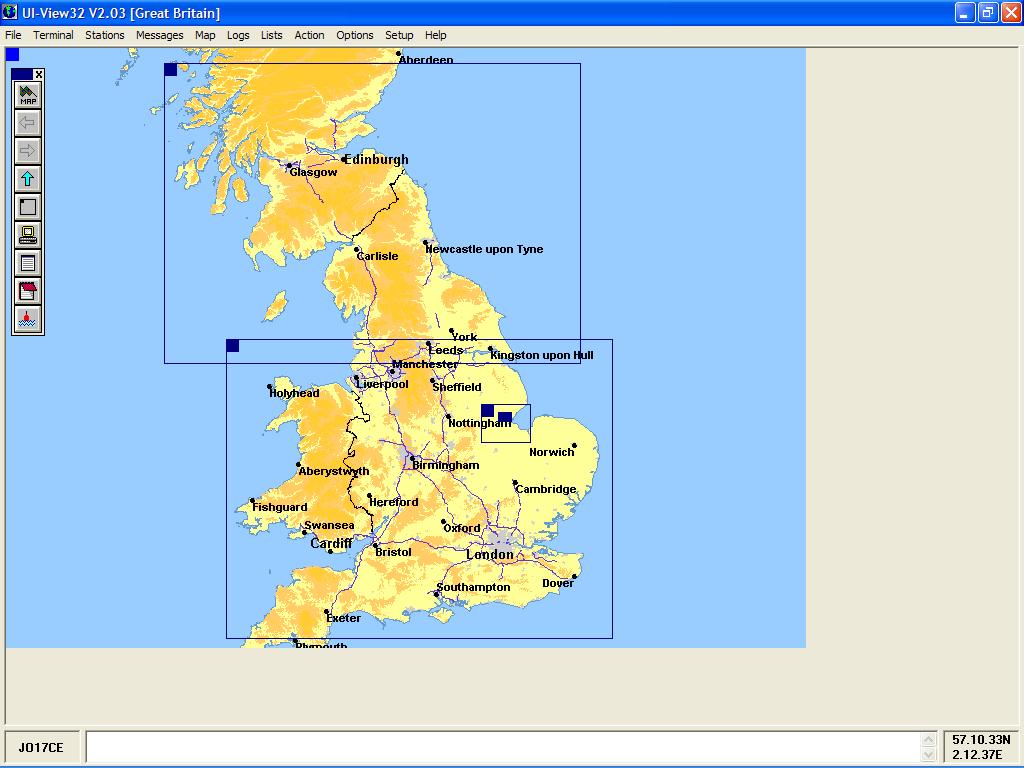Click the 57.10.33N coordinates readout
Screen dimensions: 1024x768
981,740
